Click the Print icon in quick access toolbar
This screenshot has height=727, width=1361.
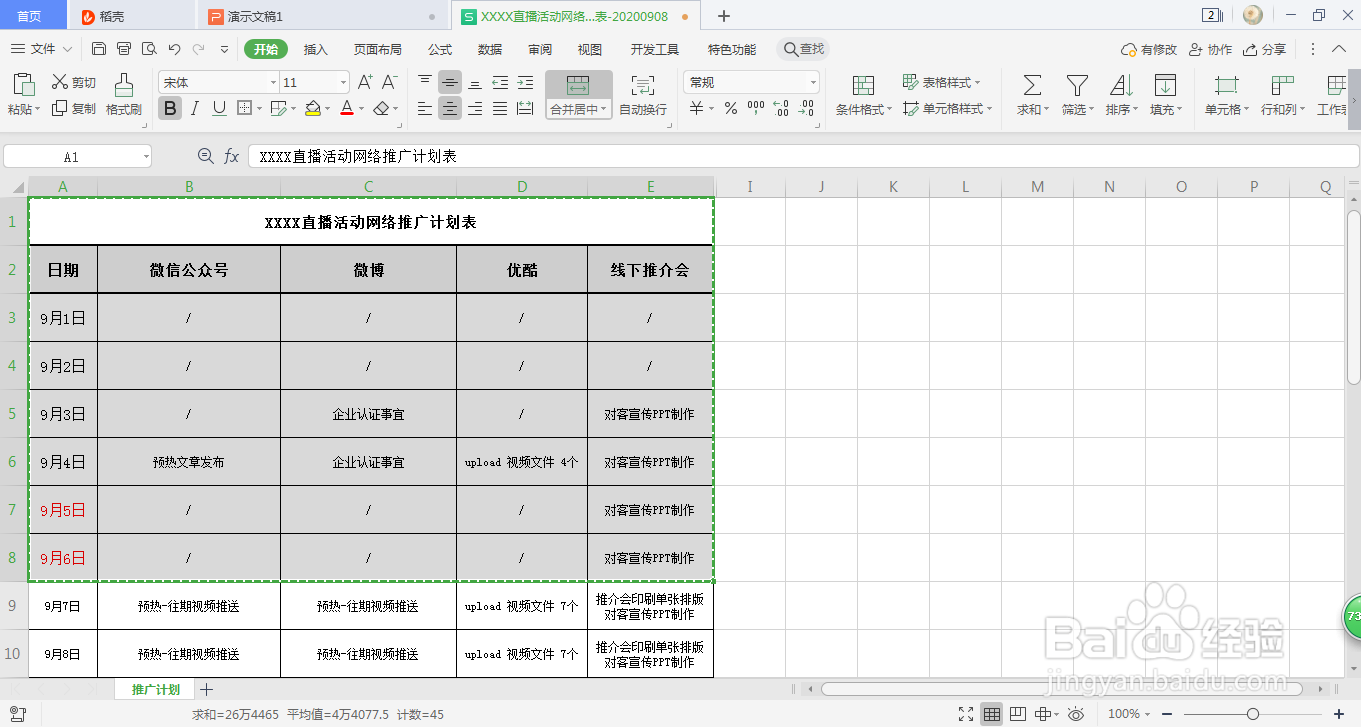click(124, 49)
